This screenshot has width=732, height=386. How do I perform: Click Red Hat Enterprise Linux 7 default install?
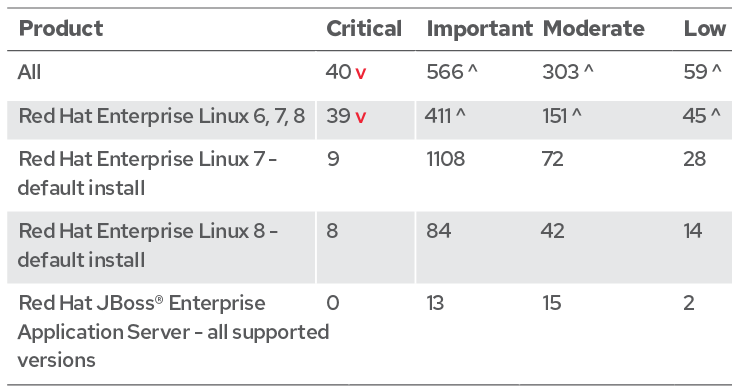tap(148, 173)
